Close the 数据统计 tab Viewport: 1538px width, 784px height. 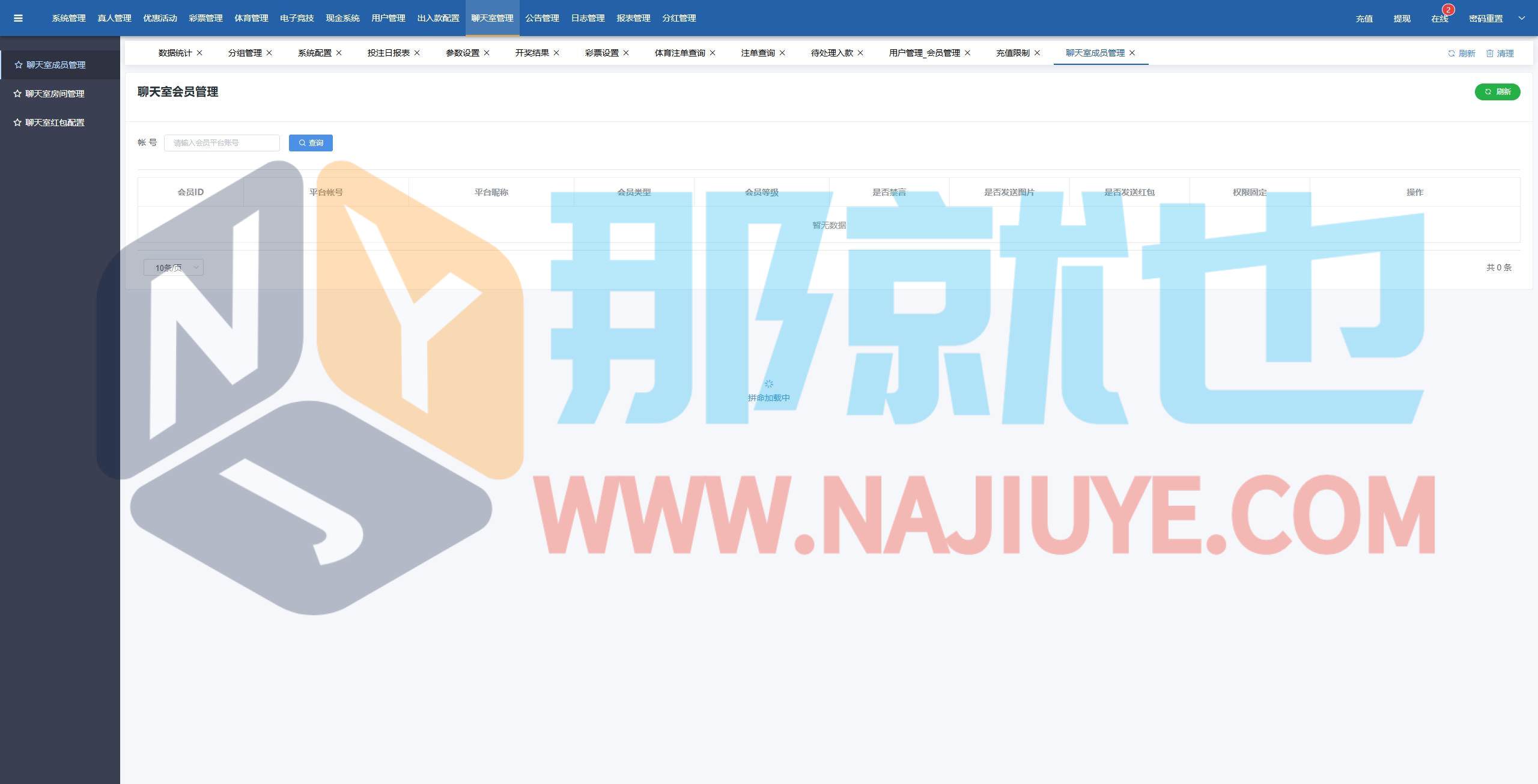pos(199,53)
